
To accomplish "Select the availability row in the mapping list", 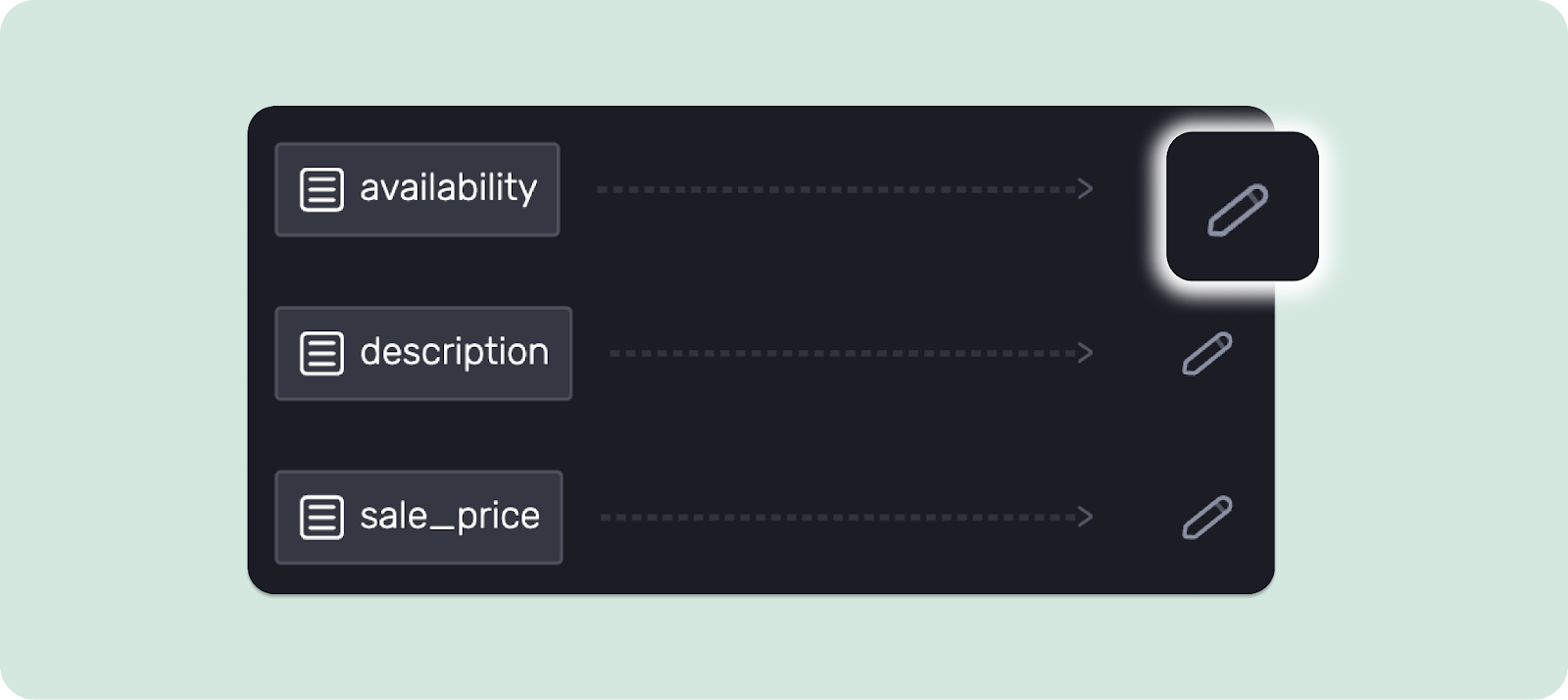I will [x=416, y=189].
